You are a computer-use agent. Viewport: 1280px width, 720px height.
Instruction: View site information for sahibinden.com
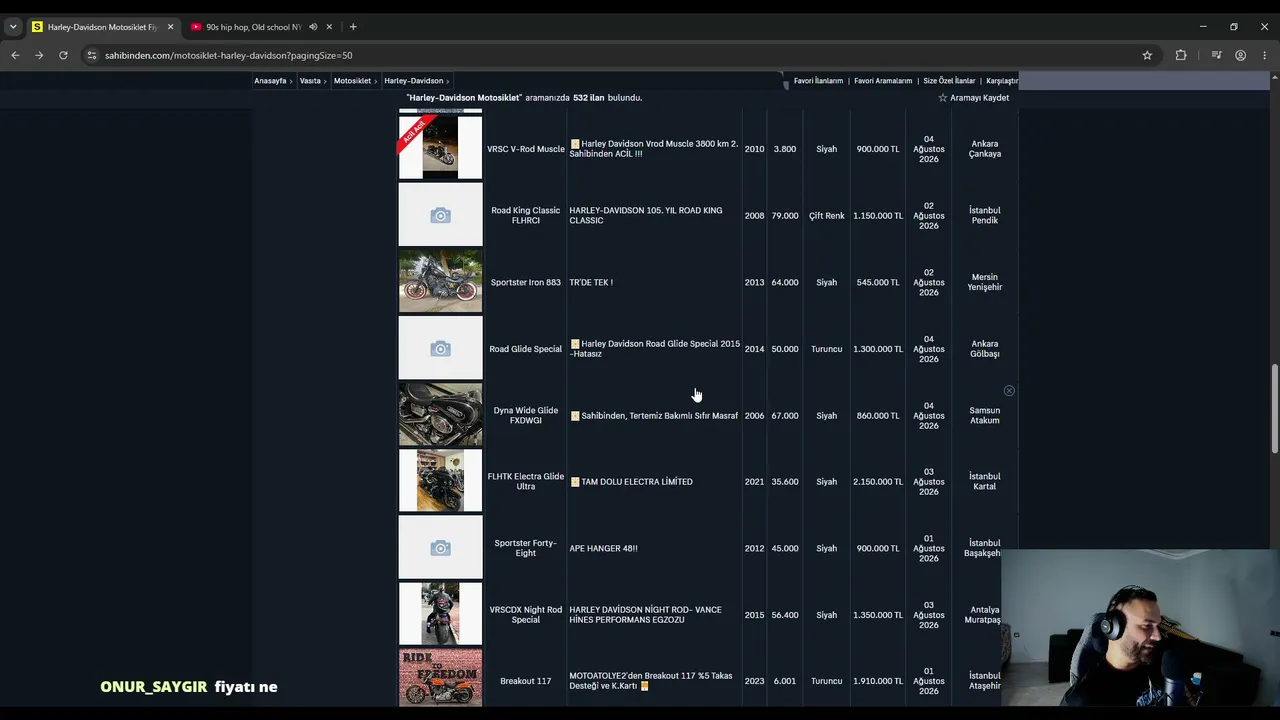[x=91, y=55]
